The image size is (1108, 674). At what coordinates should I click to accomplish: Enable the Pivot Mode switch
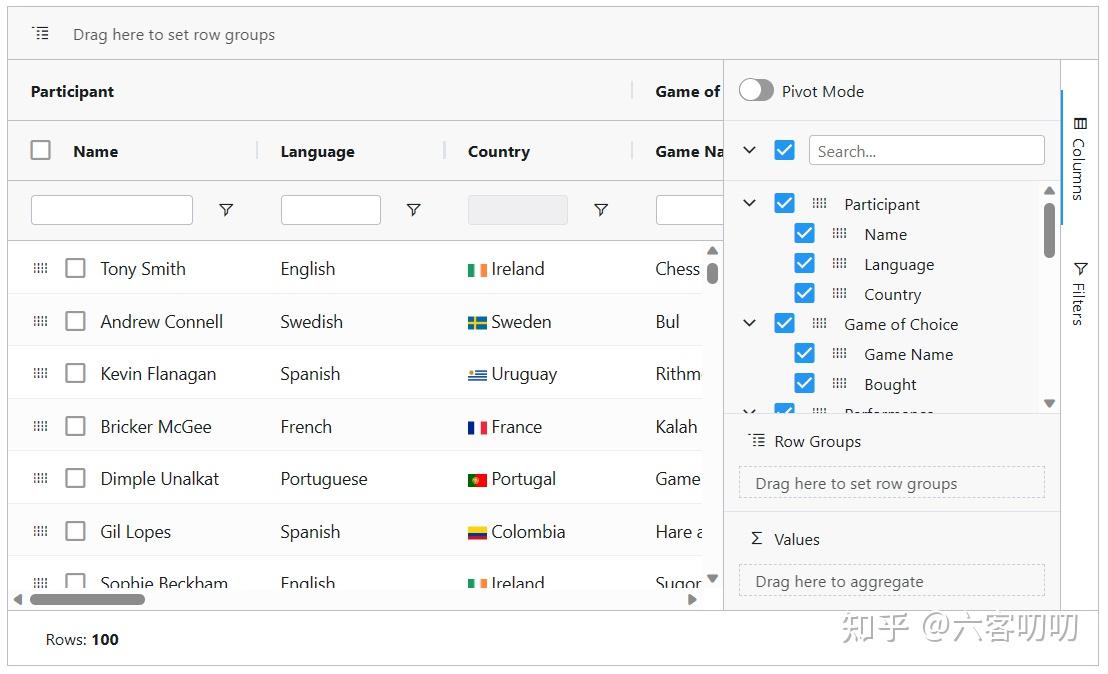(756, 91)
